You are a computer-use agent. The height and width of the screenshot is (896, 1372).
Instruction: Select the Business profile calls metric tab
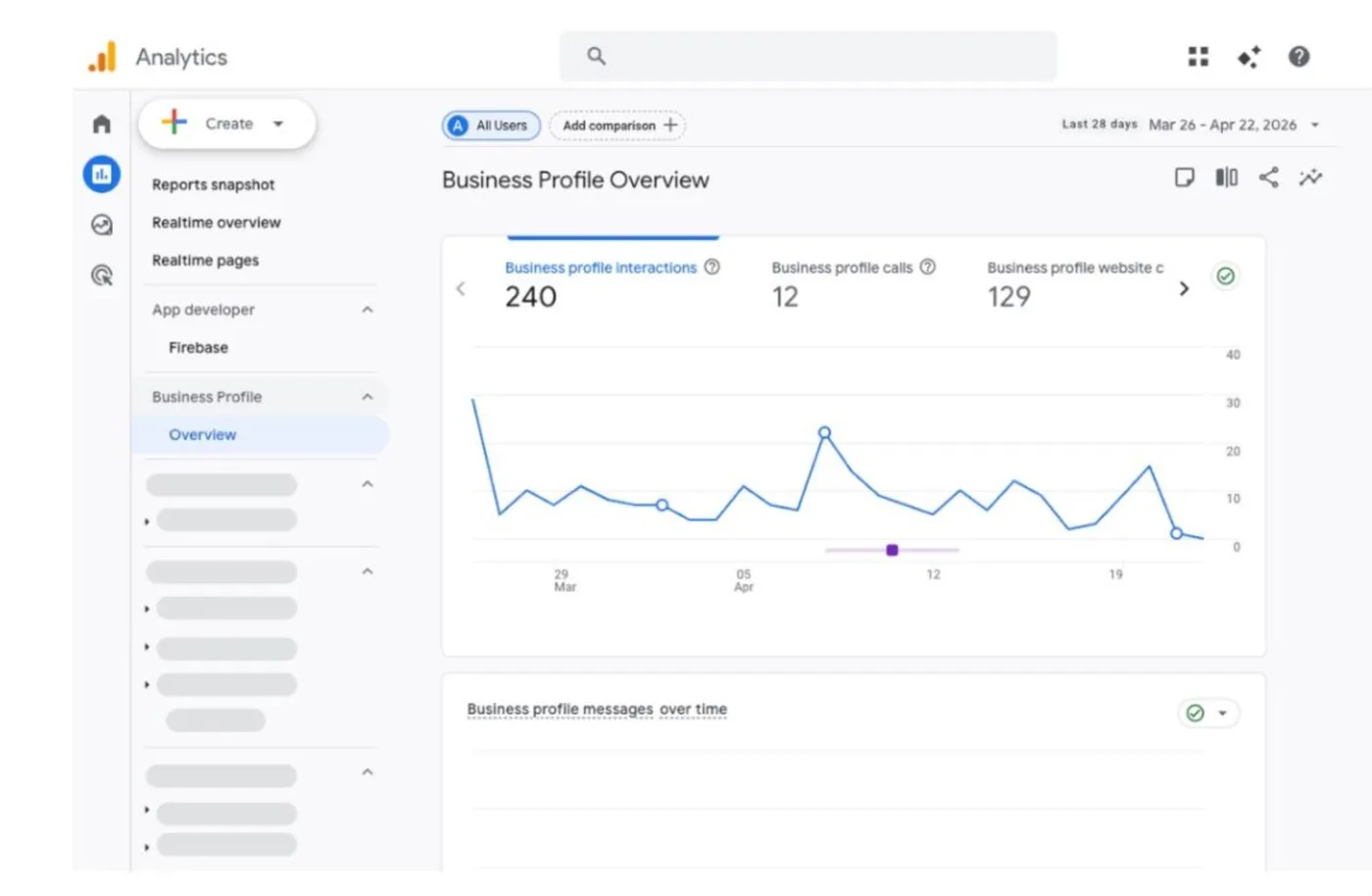click(854, 282)
